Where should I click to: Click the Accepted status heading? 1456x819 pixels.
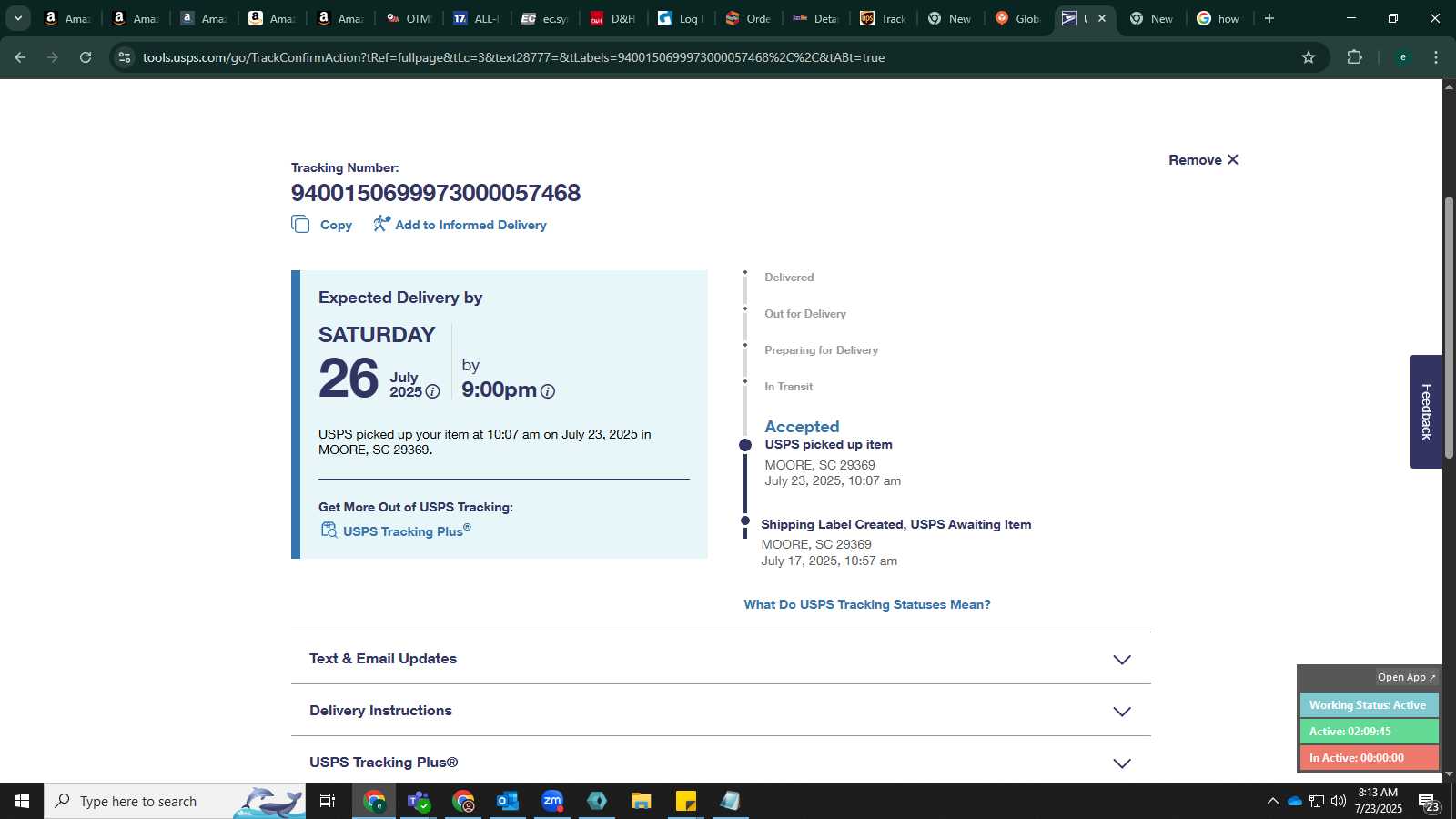tap(802, 426)
